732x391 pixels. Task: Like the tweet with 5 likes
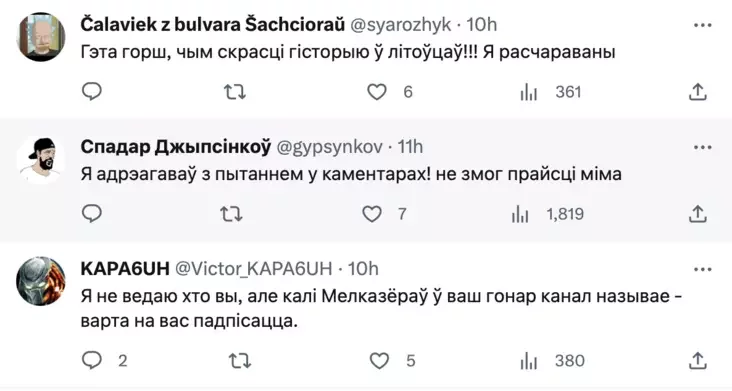tap(379, 361)
